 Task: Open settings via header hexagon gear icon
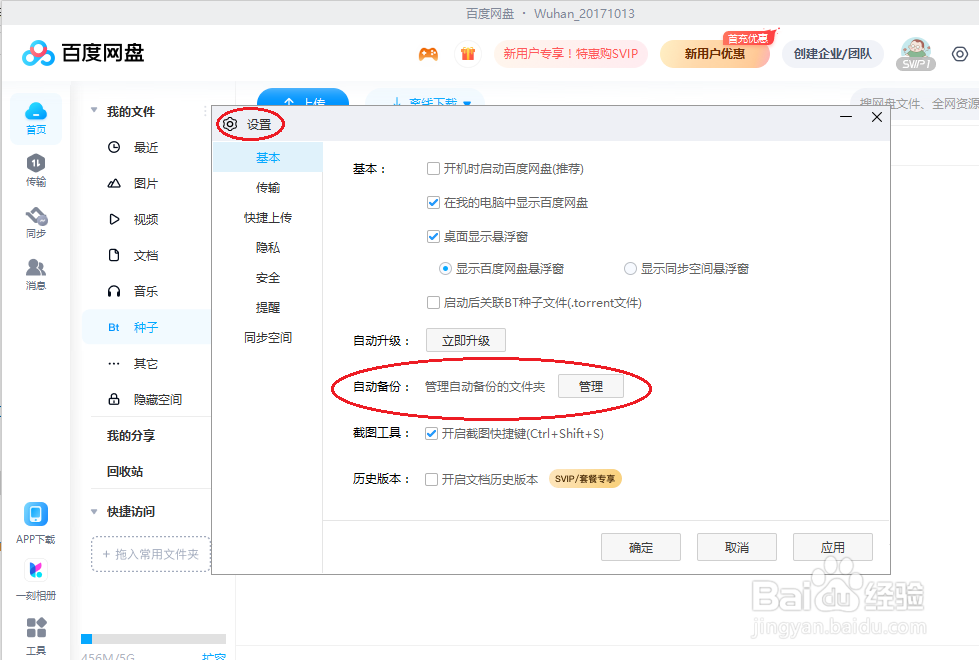pos(960,54)
